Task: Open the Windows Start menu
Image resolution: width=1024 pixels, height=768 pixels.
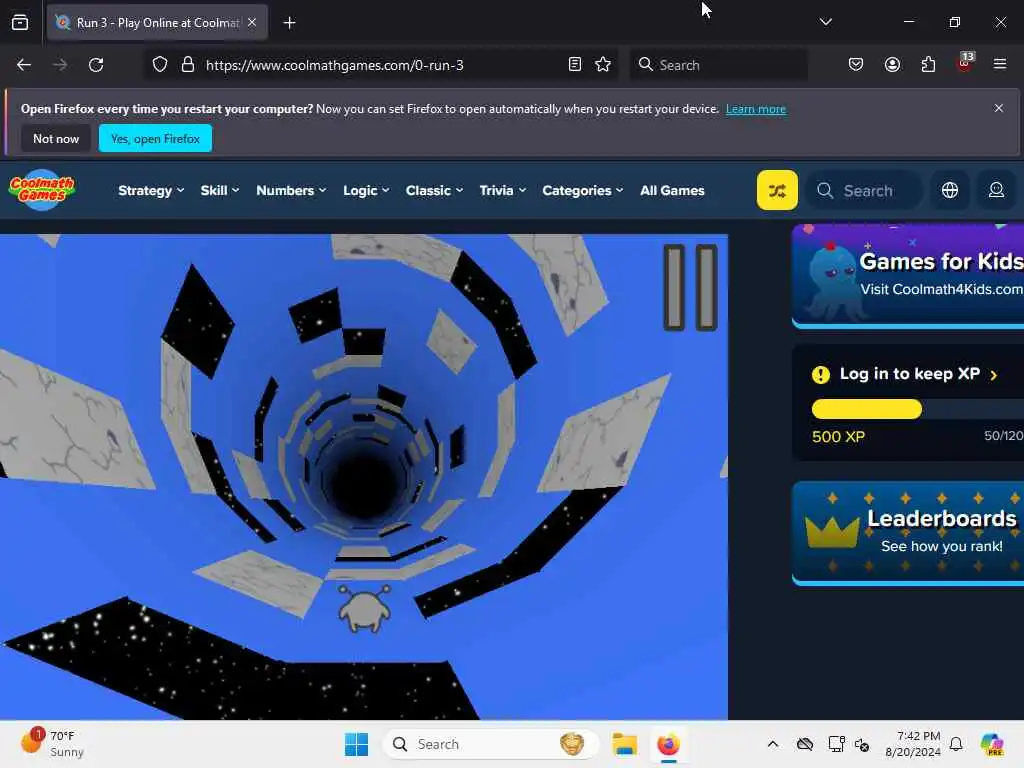Action: pos(357,744)
